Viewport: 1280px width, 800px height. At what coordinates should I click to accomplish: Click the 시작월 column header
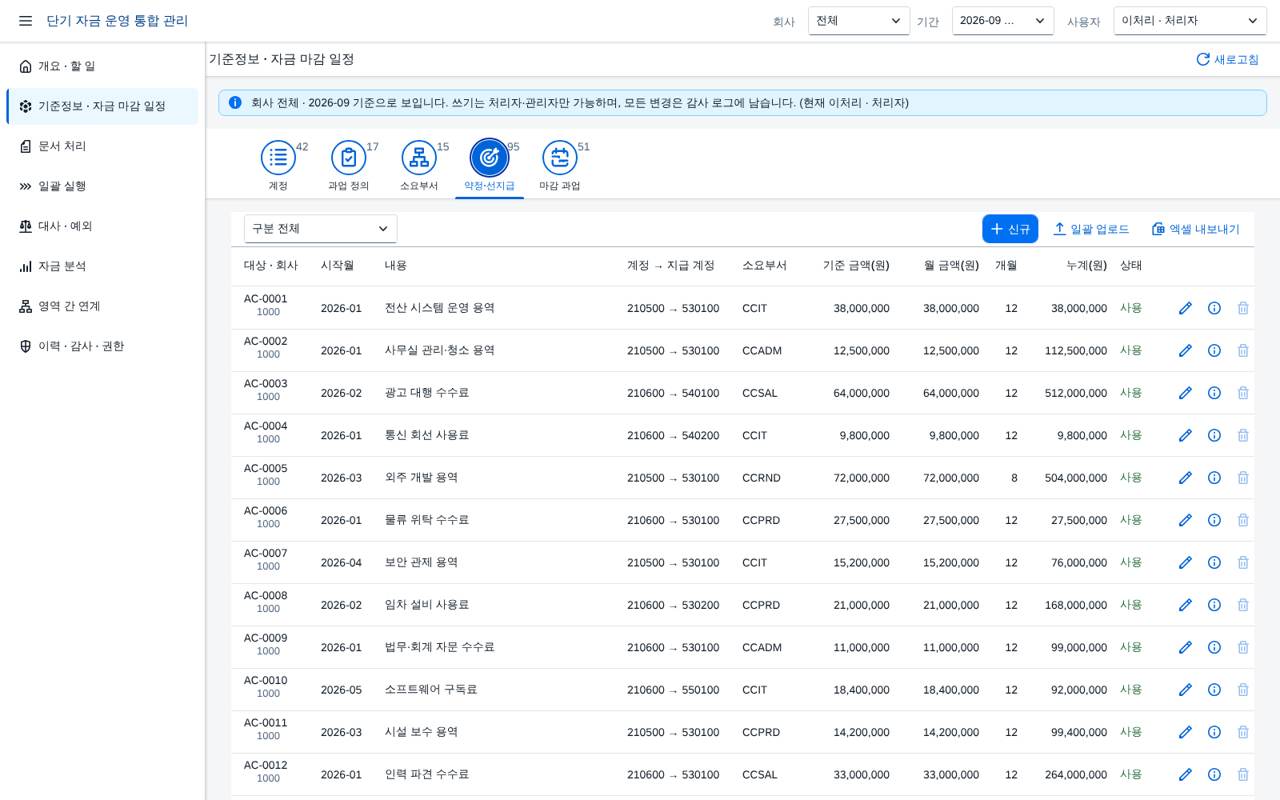[x=337, y=266]
